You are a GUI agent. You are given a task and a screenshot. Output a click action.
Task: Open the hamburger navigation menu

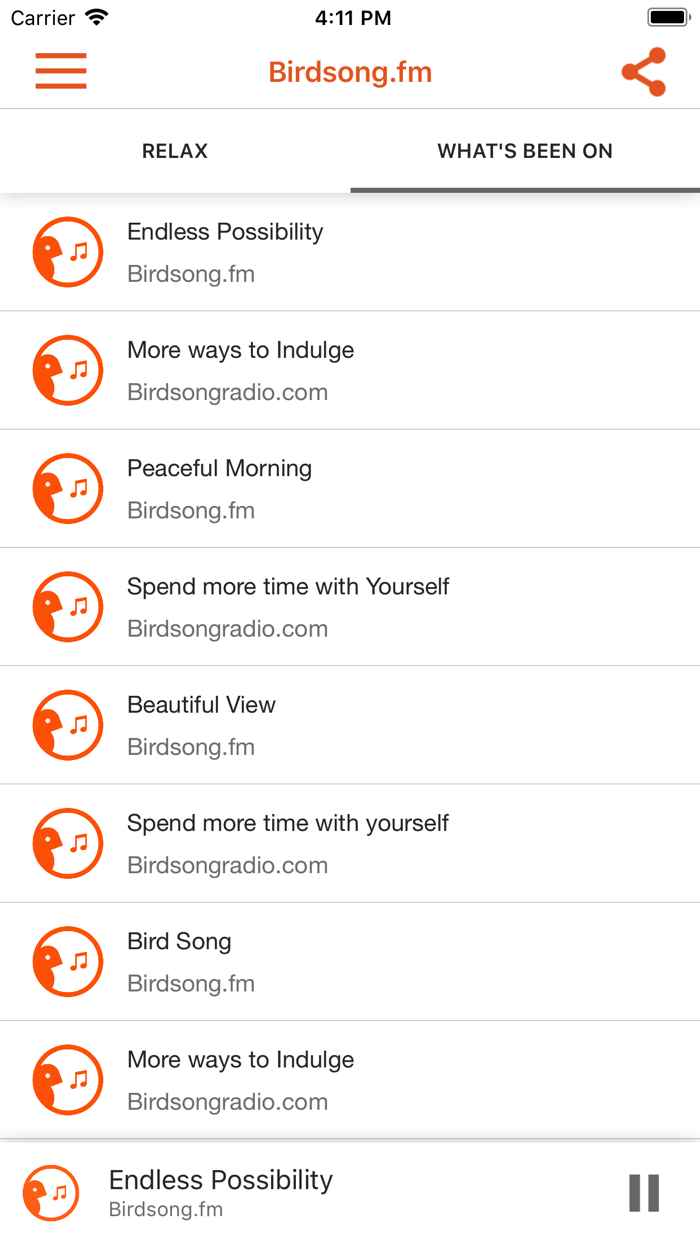coord(60,71)
